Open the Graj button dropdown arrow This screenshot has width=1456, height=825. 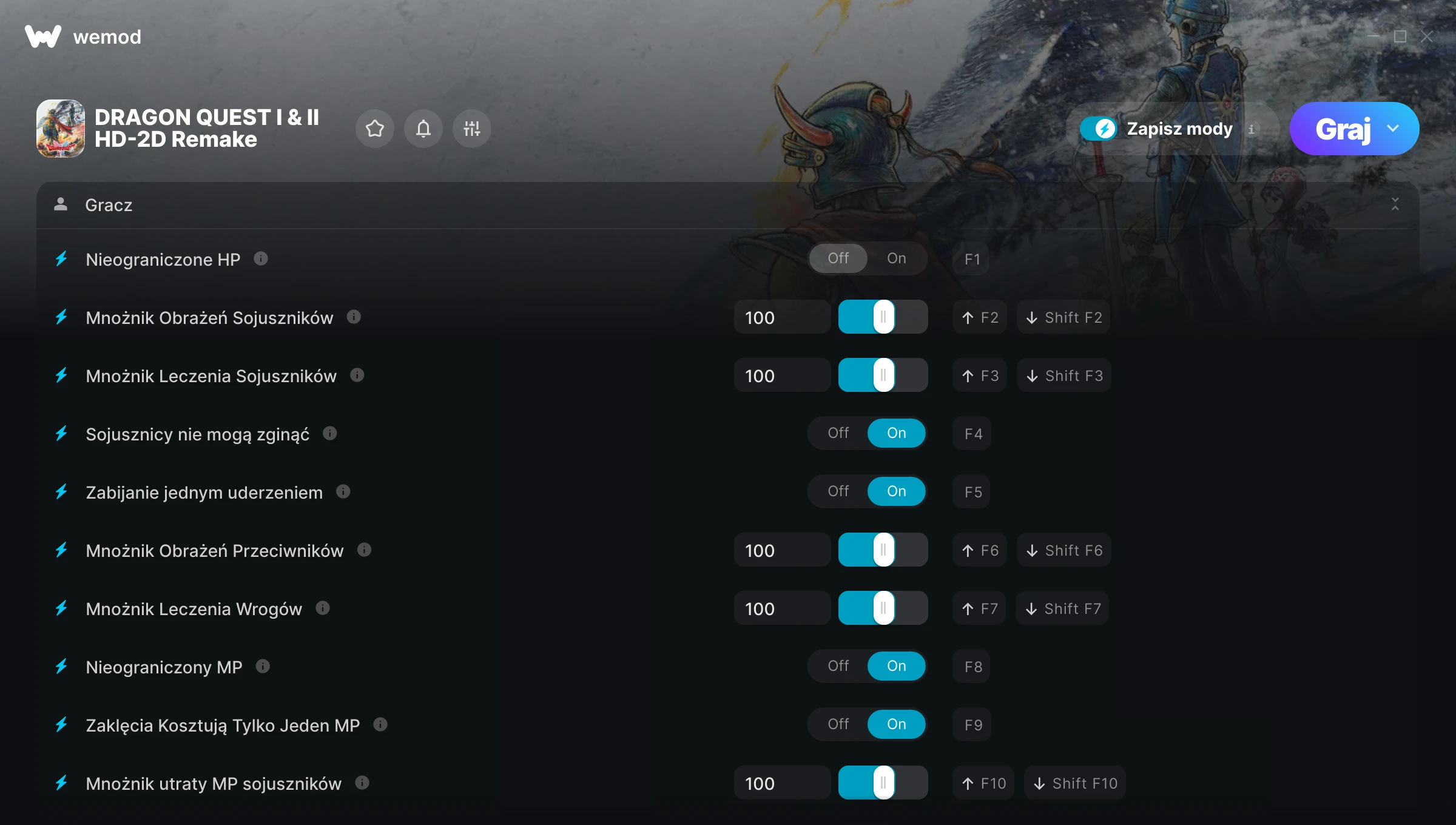point(1393,129)
